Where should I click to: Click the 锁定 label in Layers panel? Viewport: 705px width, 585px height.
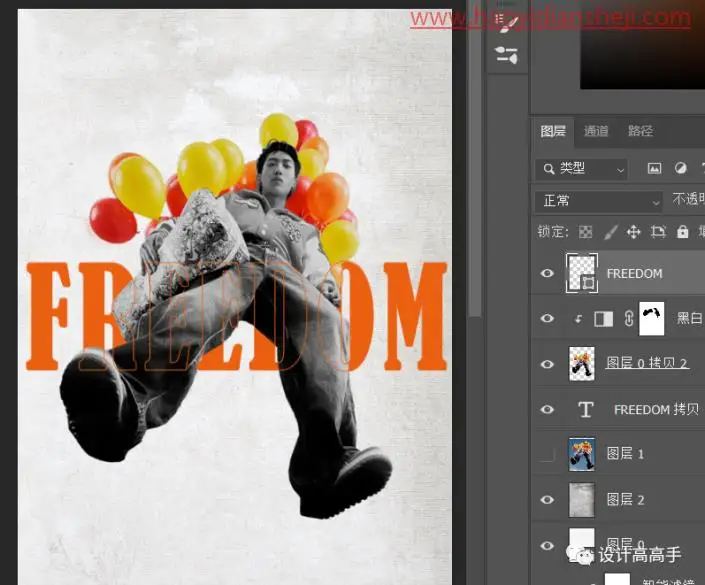[553, 232]
